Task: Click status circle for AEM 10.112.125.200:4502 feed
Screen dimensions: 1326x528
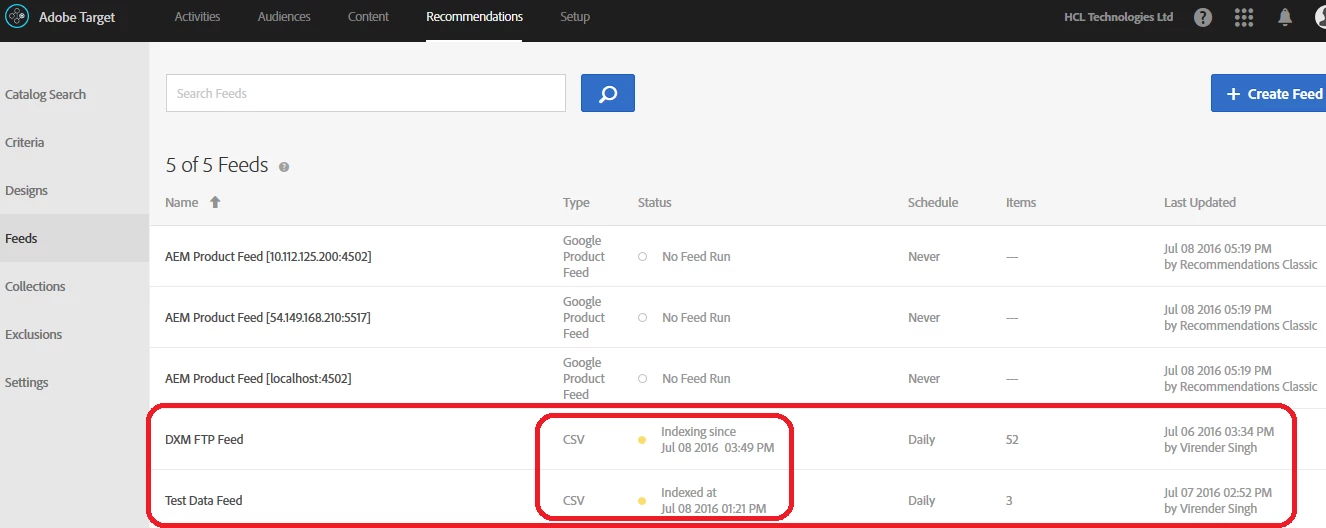Action: coord(642,257)
